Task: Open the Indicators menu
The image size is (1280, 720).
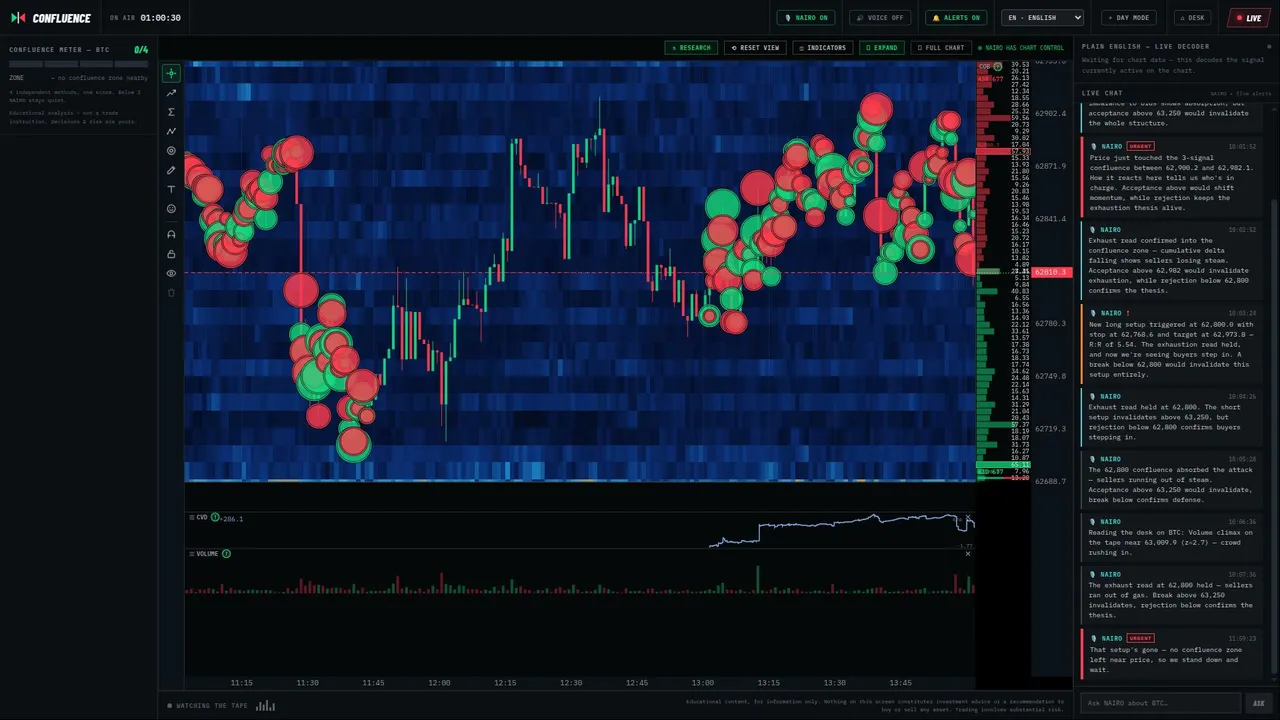Action: coord(823,47)
